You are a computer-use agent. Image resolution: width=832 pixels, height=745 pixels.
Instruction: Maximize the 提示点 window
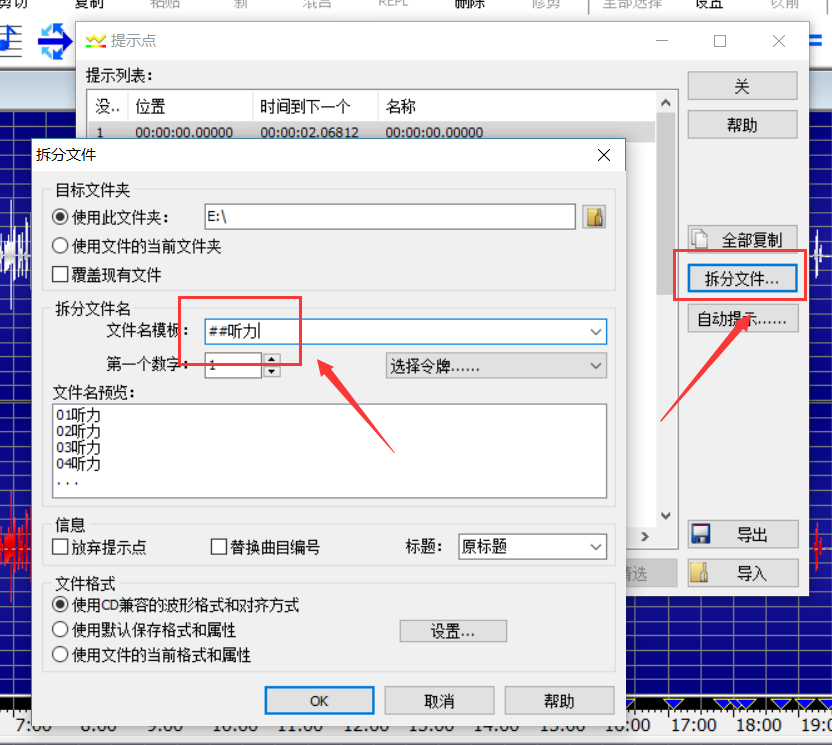click(x=720, y=41)
